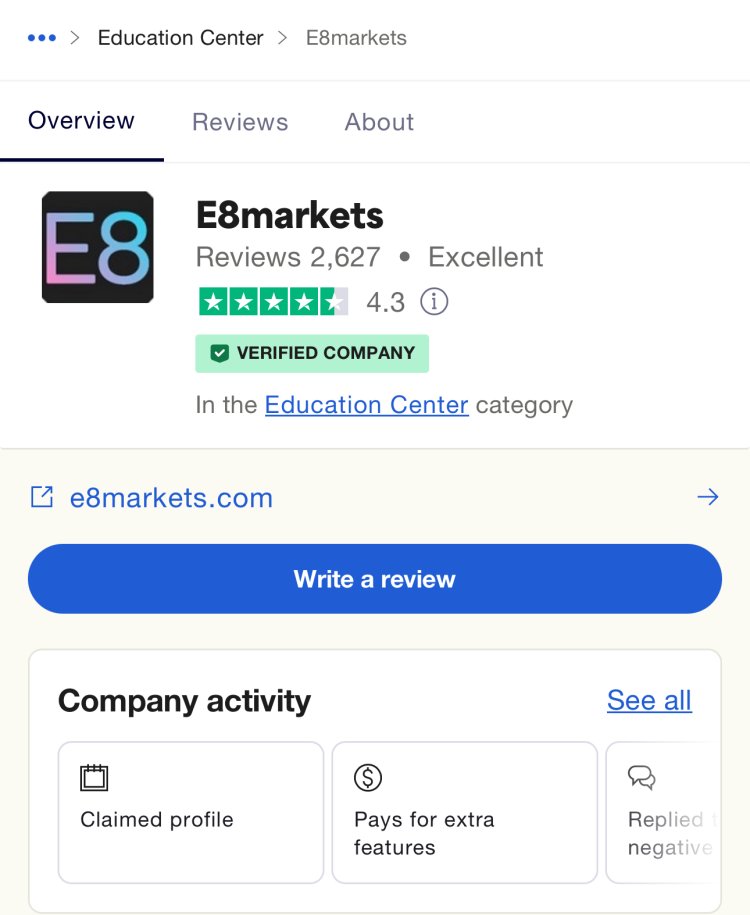750x915 pixels.
Task: Click the external link icon beside e8markets.com
Action: click(42, 497)
